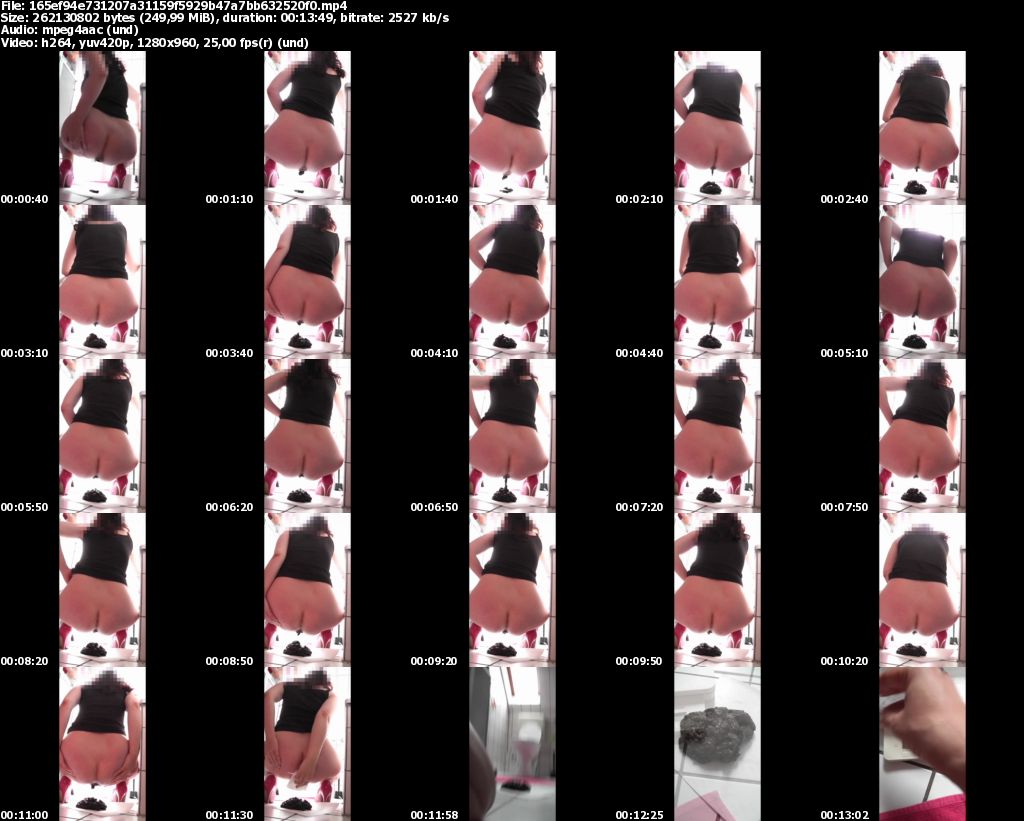Select the thumbnail at 00:11:58
The height and width of the screenshot is (821, 1024).
click(512, 743)
